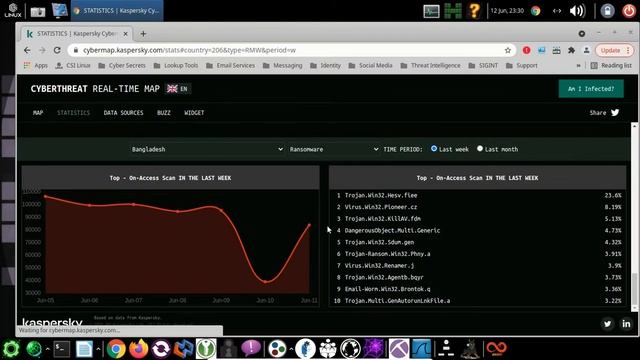Open the Threat Intelligence bookmark folder
This screenshot has width=640, height=360.
(x=430, y=65)
